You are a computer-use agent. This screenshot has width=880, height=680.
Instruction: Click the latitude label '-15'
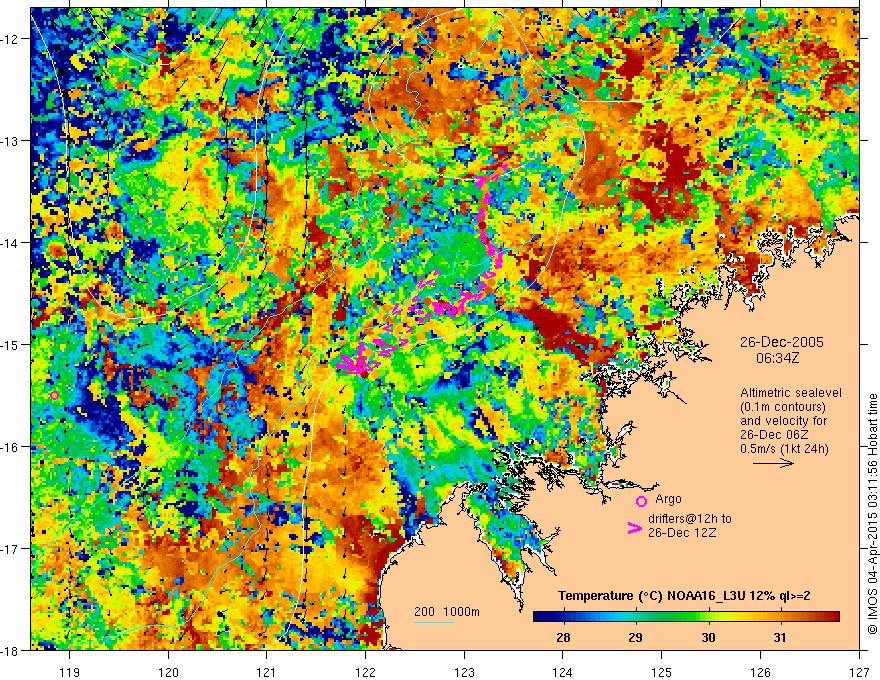pos(11,344)
